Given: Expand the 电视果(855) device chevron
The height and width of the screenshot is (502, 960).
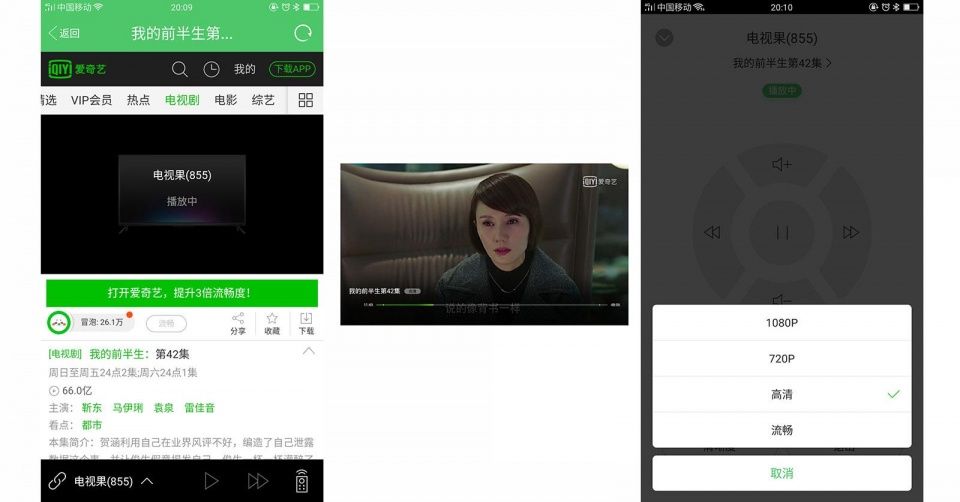Looking at the screenshot, I should pos(148,481).
